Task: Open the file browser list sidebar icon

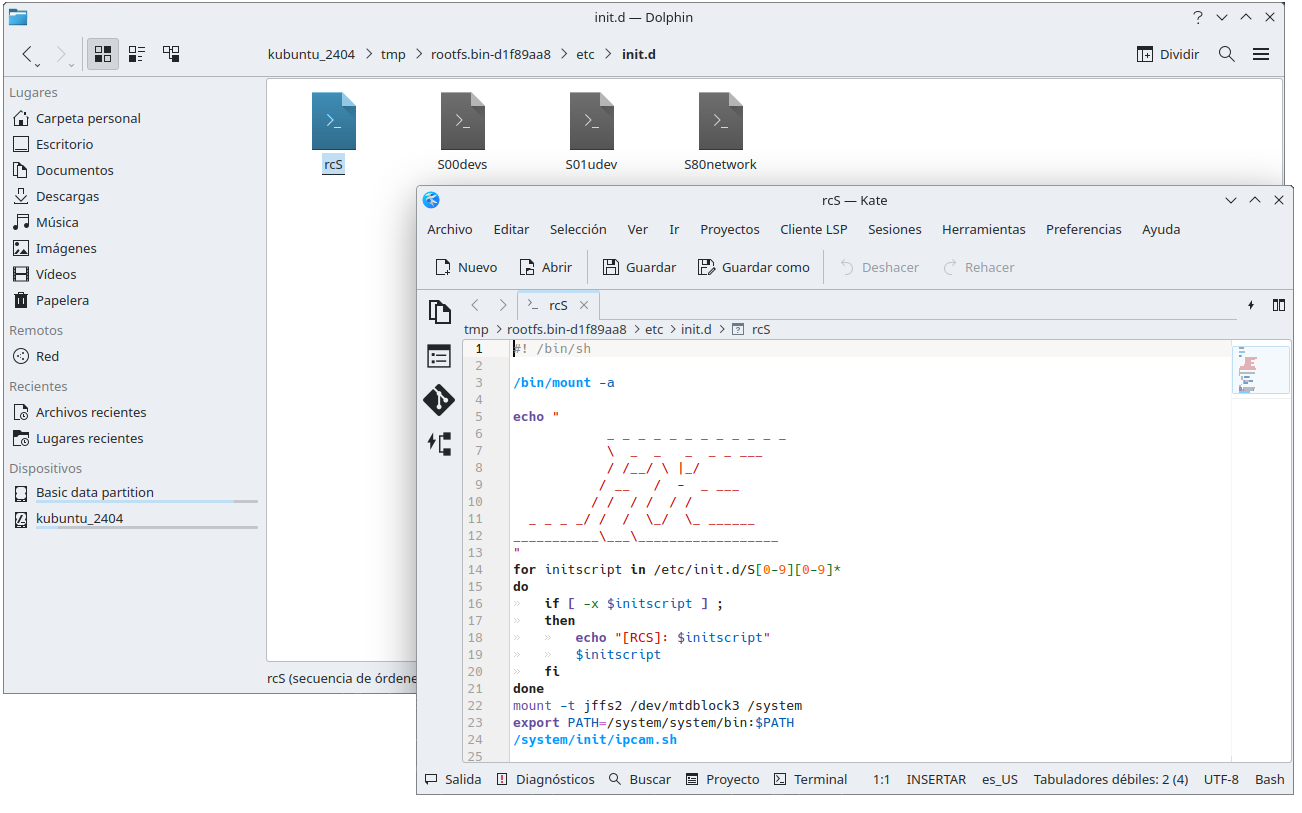Action: (x=439, y=356)
